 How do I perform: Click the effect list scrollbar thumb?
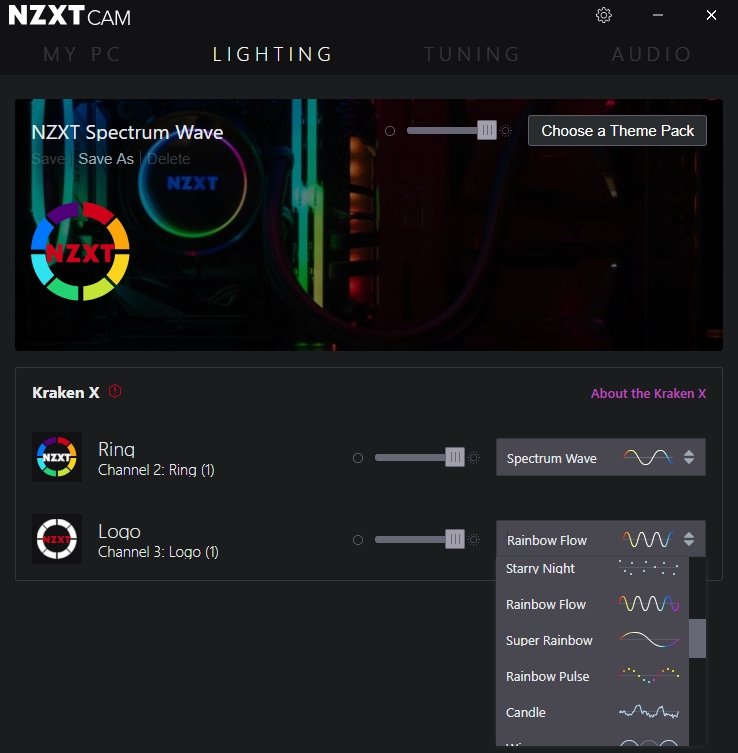(x=697, y=638)
